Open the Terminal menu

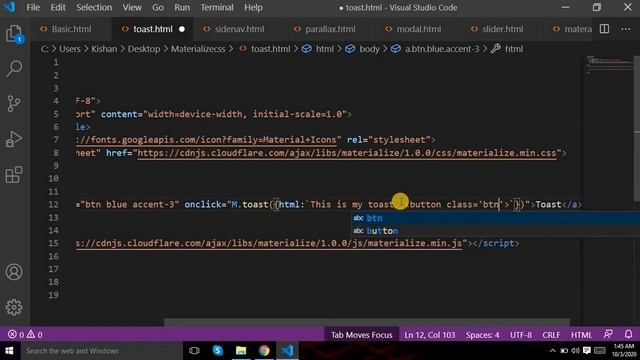pos(217,7)
